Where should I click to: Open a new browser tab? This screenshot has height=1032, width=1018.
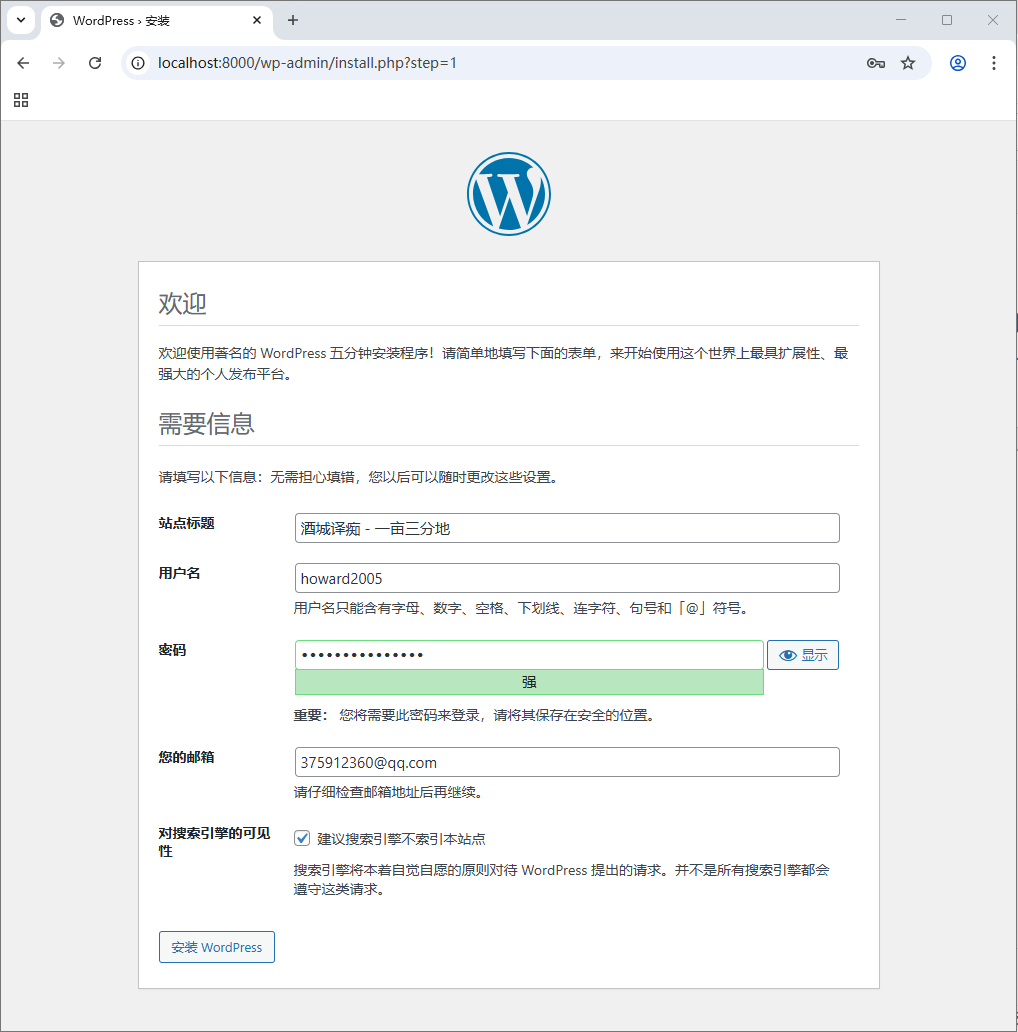[293, 20]
